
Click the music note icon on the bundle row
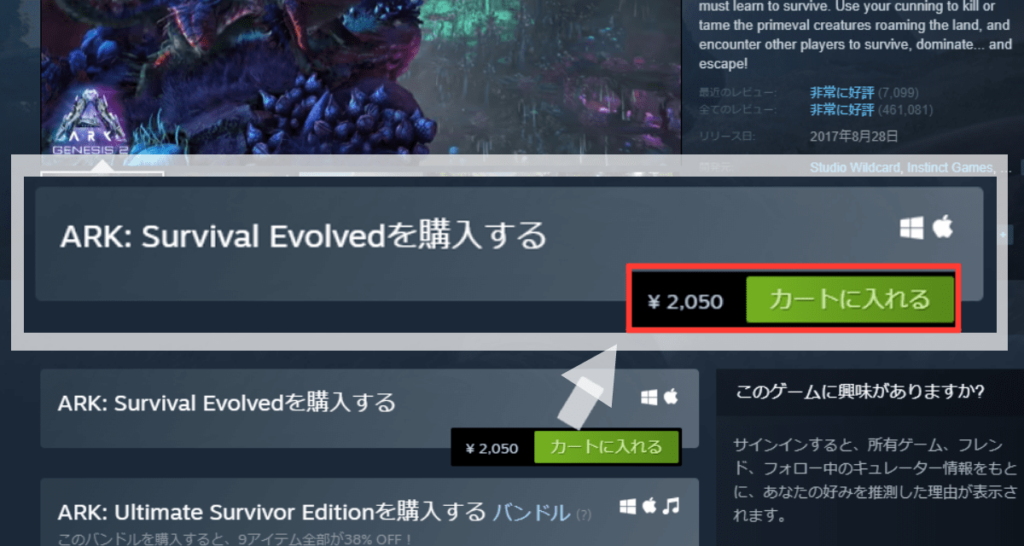[671, 506]
